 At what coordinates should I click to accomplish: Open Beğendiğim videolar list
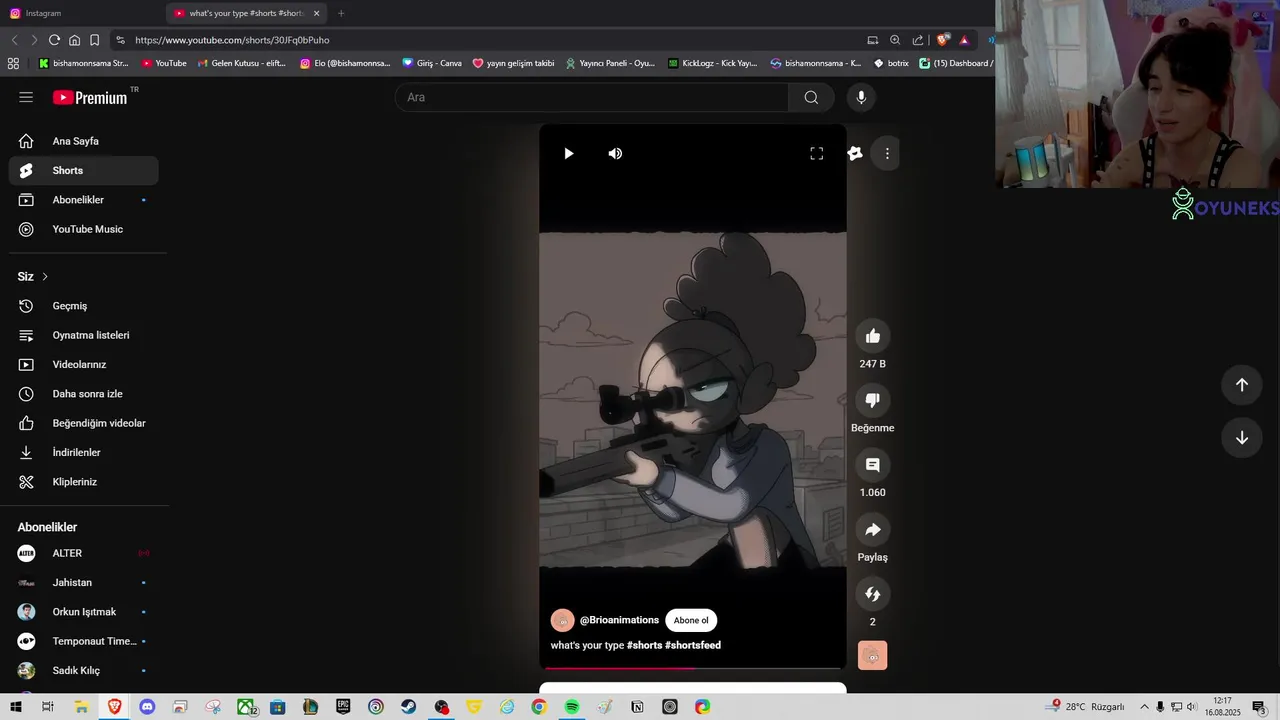pos(84,423)
